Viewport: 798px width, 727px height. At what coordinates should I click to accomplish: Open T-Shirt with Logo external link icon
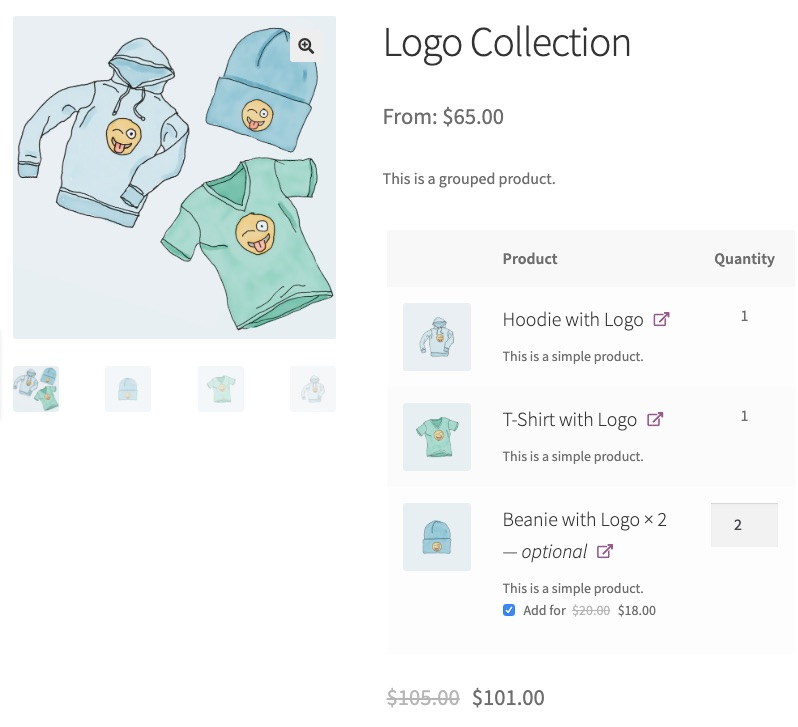point(654,419)
